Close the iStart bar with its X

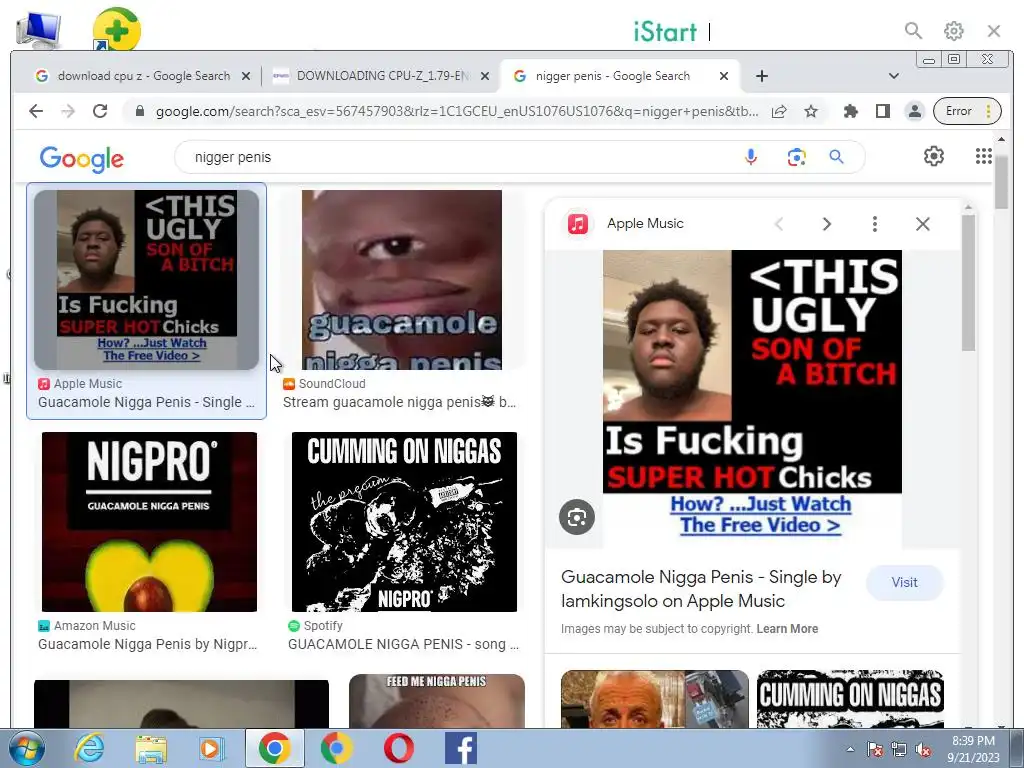(x=994, y=31)
